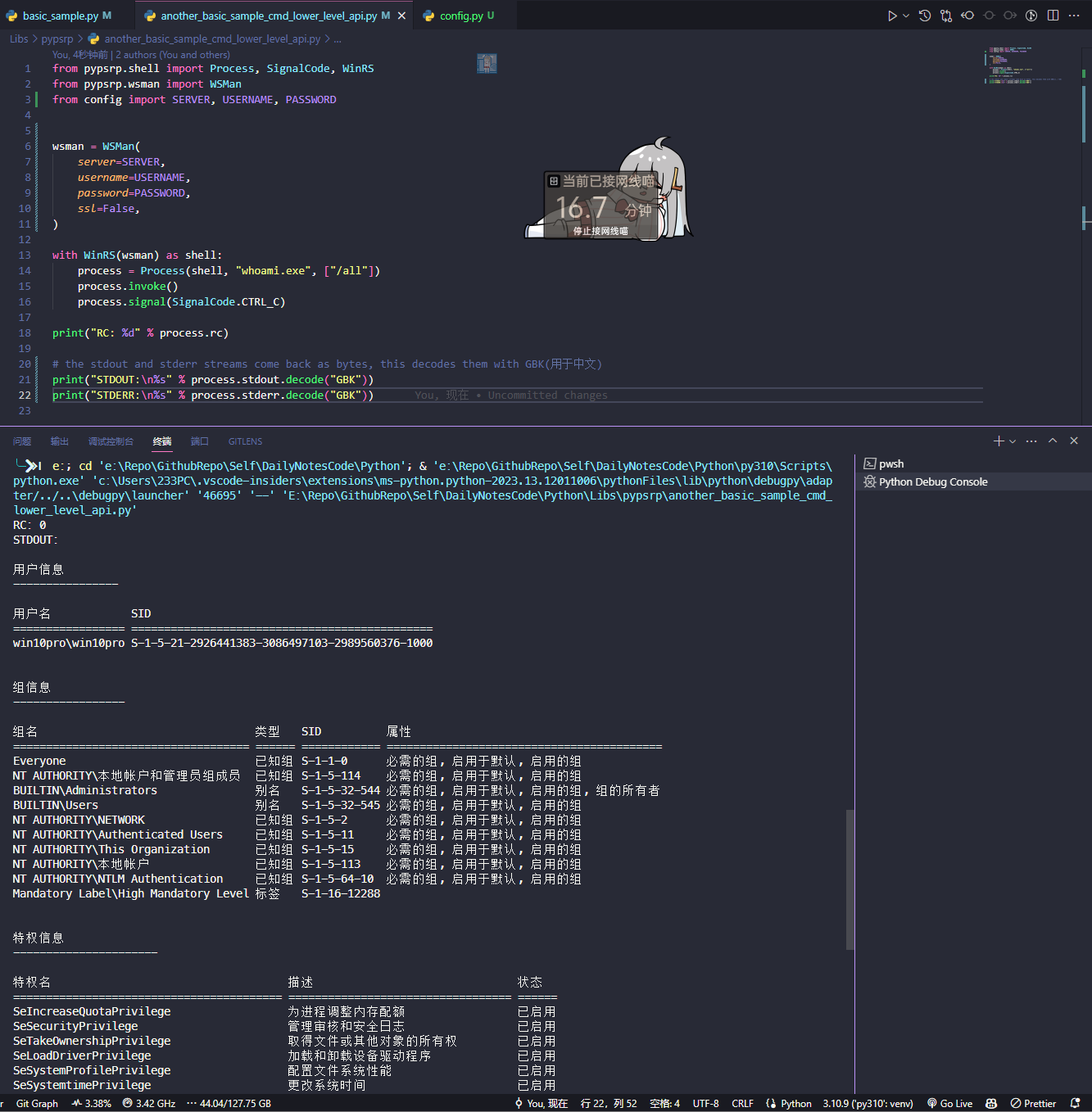Click Prettier status bar item
The image size is (1092, 1112).
[x=1033, y=1103]
